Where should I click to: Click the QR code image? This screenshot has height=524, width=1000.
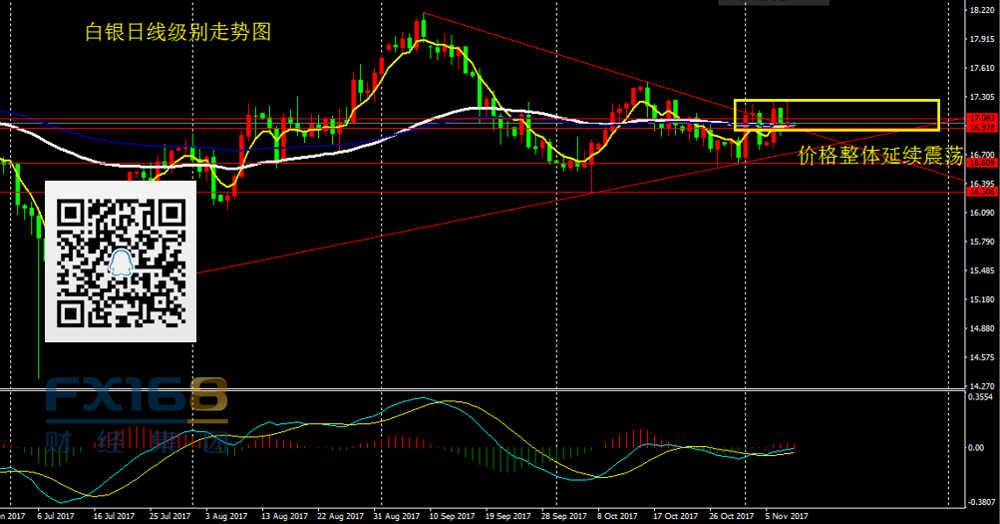pos(120,262)
